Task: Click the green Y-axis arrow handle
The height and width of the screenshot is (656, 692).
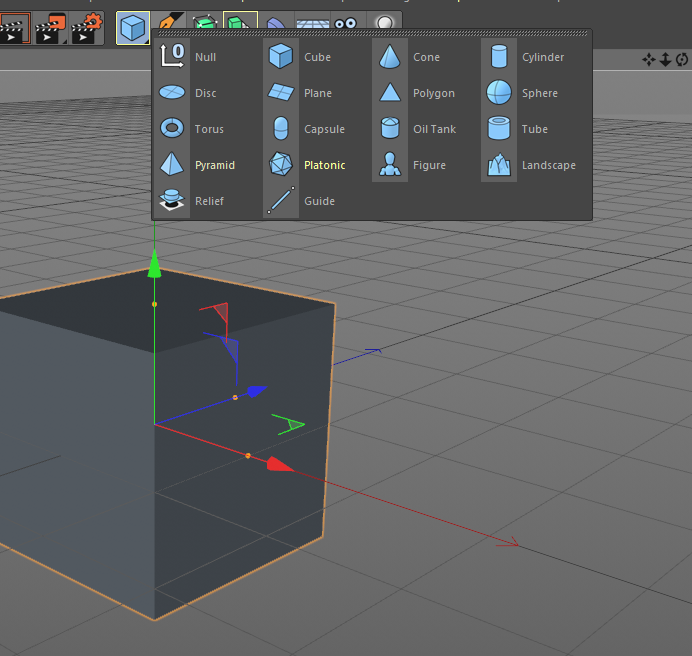Action: pyautogui.click(x=154, y=264)
